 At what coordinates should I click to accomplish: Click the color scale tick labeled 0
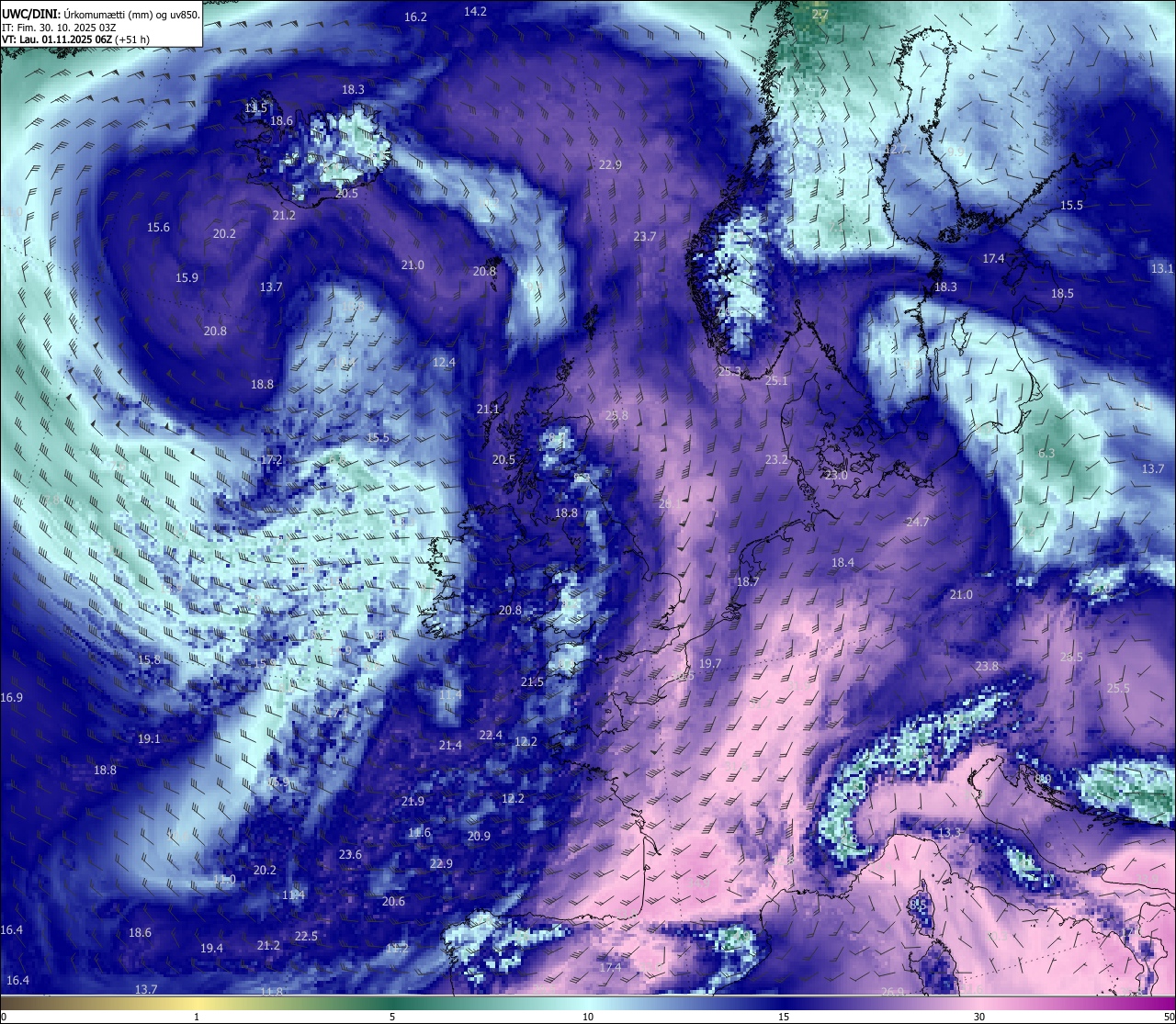[3, 1017]
